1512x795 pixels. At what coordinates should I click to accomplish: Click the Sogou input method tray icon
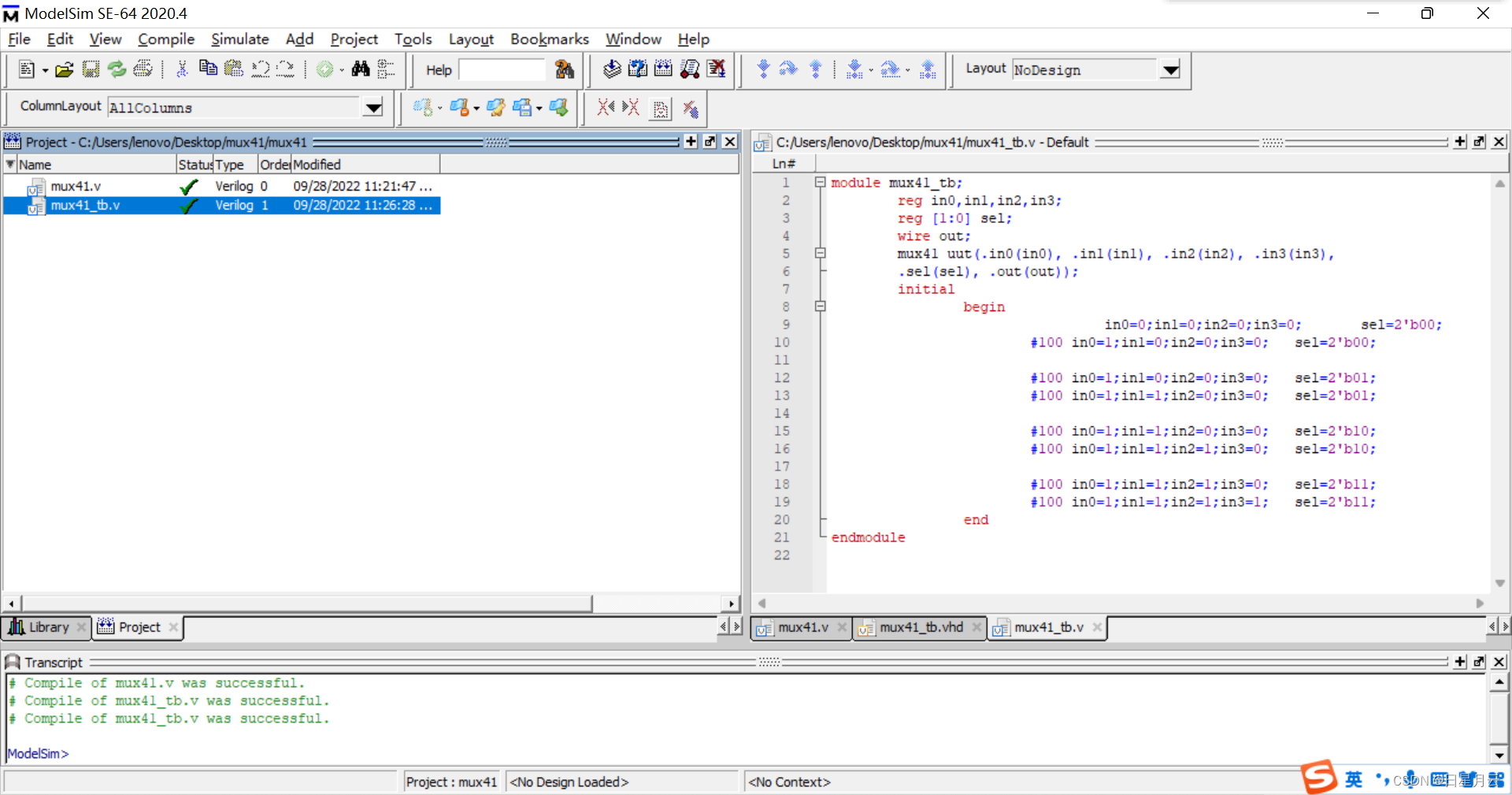tap(1318, 777)
